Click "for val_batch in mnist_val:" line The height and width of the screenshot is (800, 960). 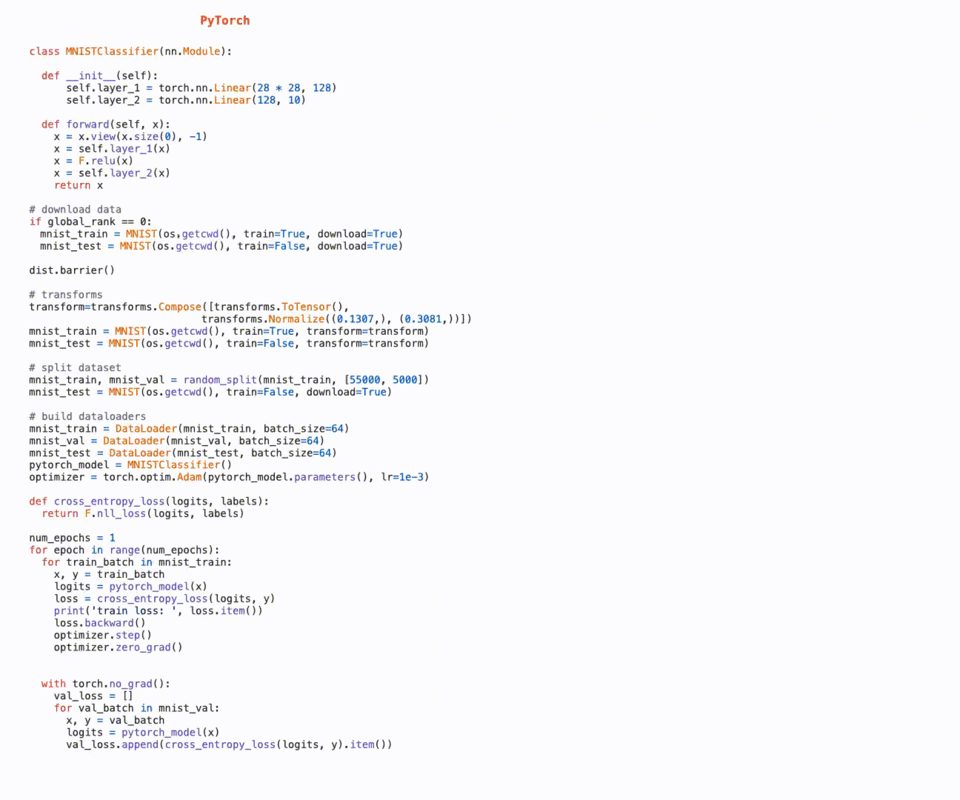click(137, 708)
